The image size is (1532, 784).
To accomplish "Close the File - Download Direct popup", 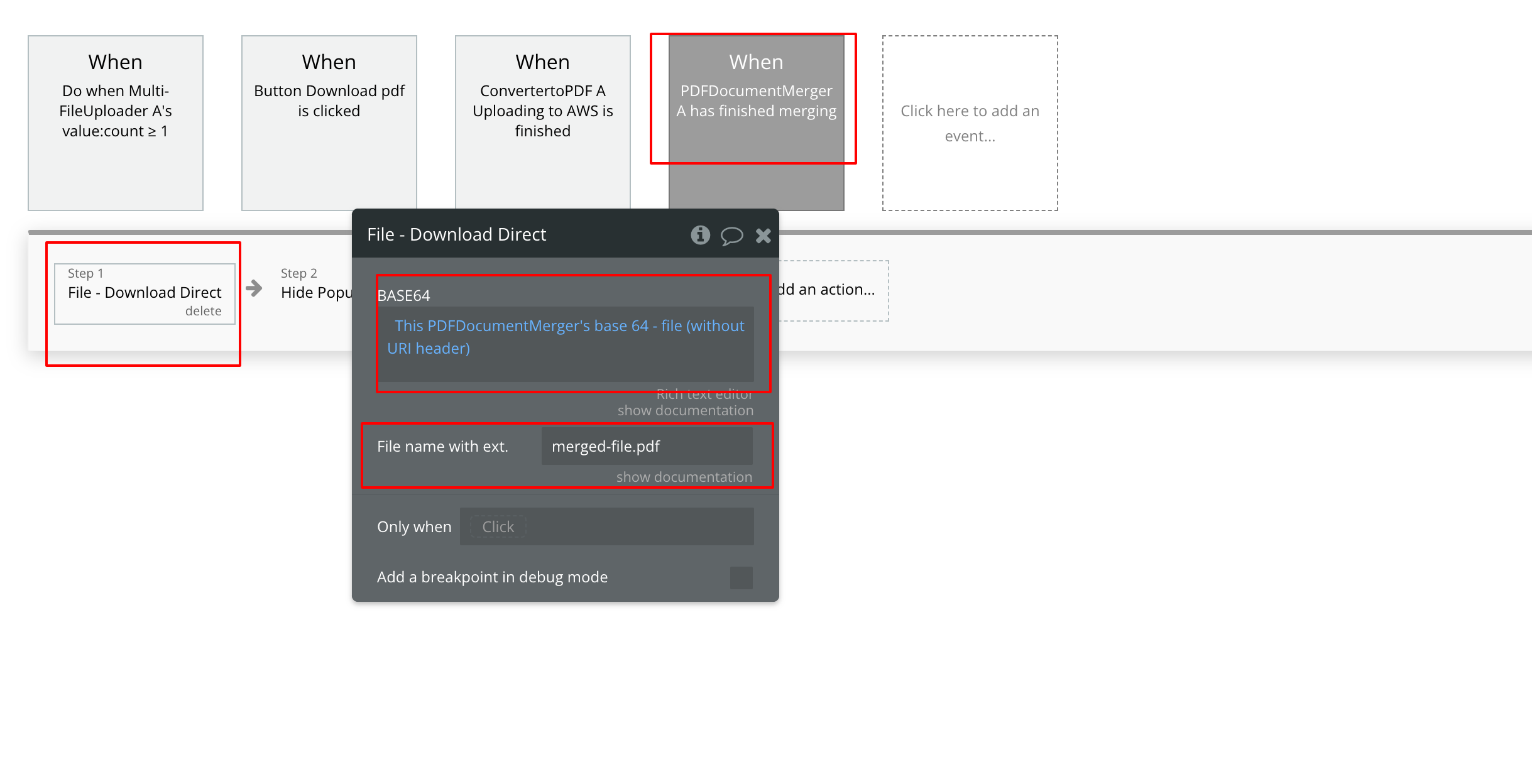I will 763,236.
